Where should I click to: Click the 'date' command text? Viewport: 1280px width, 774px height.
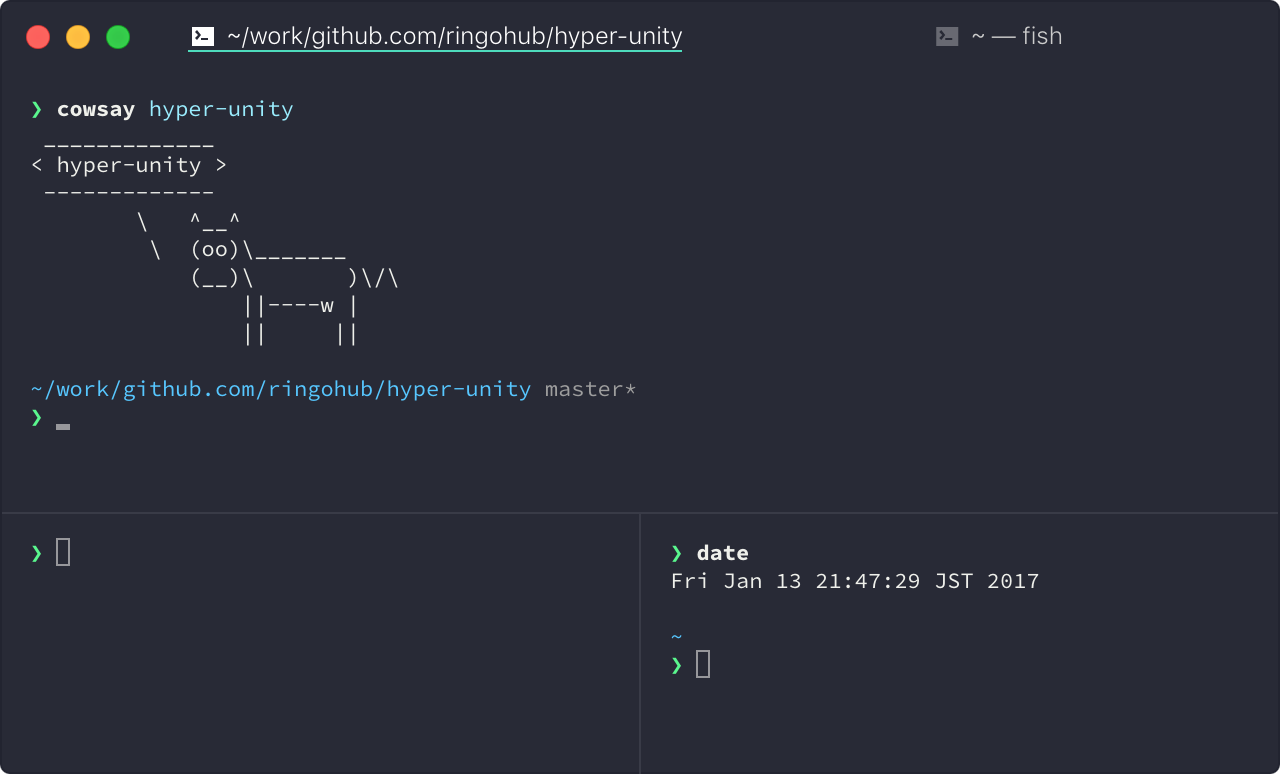pyautogui.click(x=723, y=553)
